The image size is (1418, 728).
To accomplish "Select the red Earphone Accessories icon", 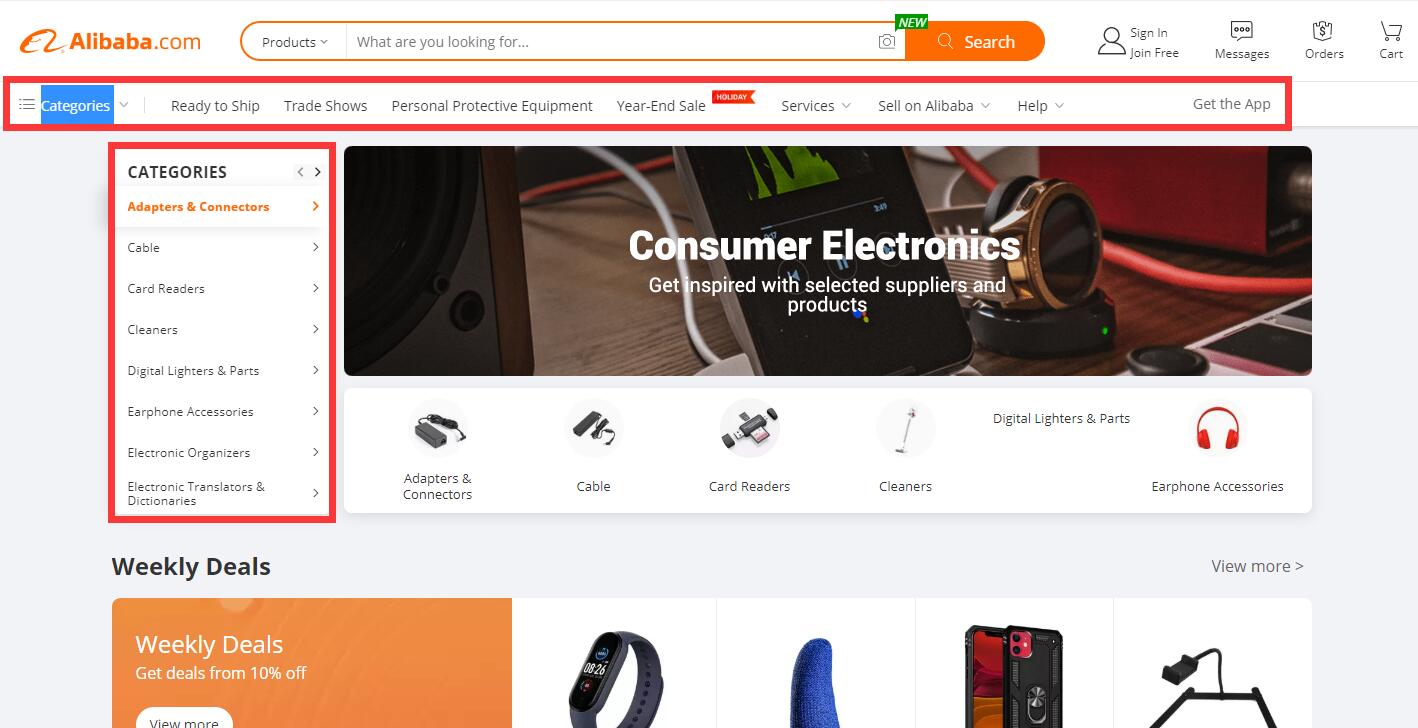I will (x=1217, y=428).
